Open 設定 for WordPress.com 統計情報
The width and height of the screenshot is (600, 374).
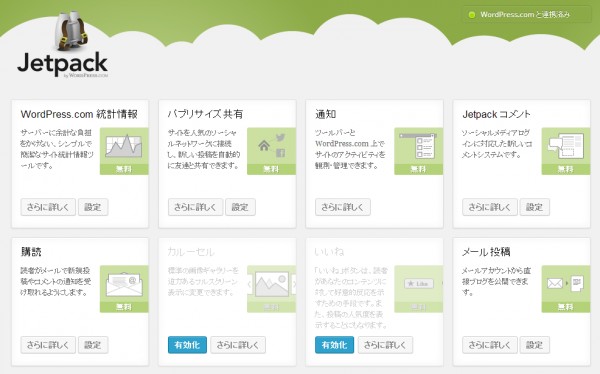pyautogui.click(x=93, y=207)
